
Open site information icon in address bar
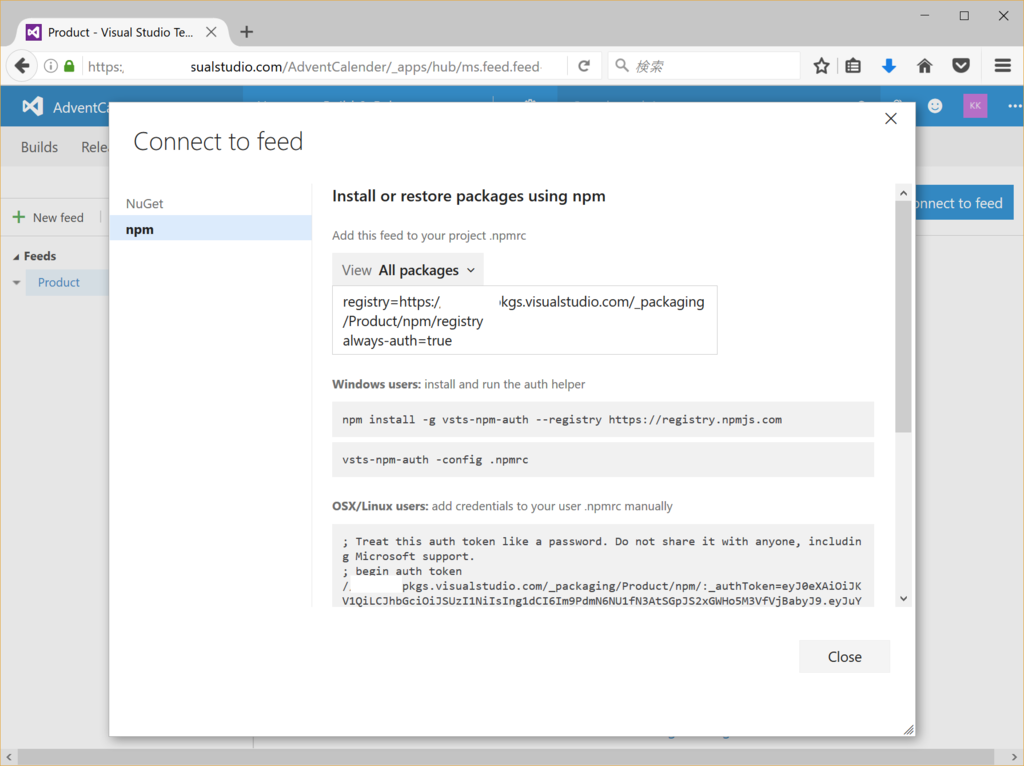click(50, 66)
